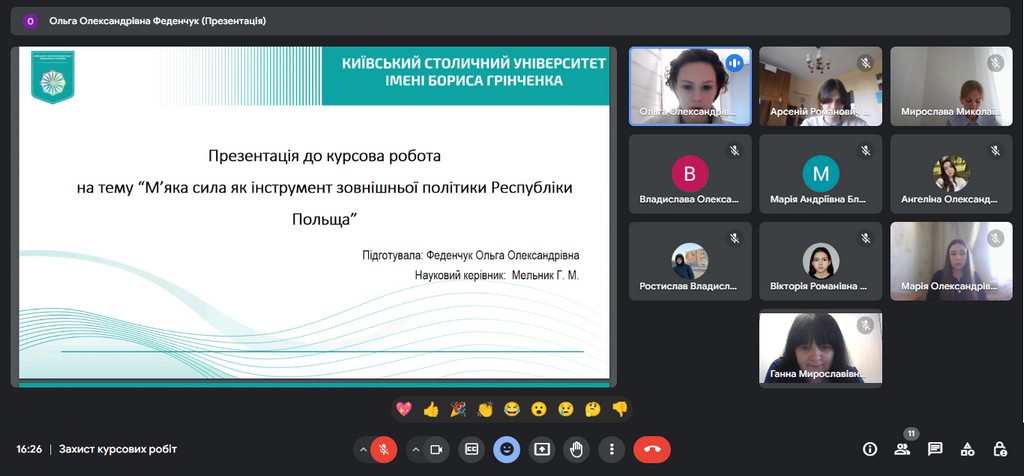This screenshot has width=1024, height=476.
Task: Expand video settings chevron next to the camera
Action: pos(414,449)
